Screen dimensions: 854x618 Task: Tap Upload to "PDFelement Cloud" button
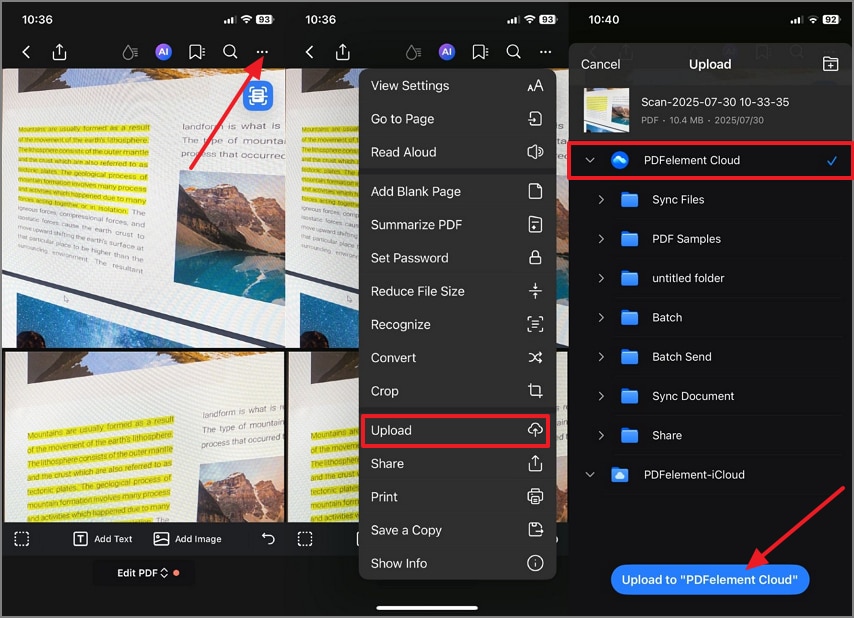pyautogui.click(x=710, y=579)
